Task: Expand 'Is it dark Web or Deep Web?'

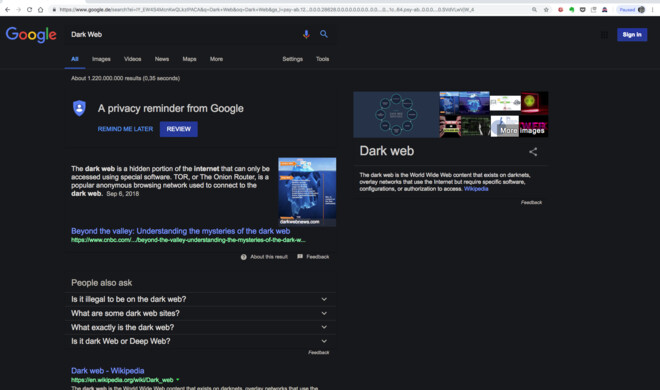Action: tap(200, 341)
